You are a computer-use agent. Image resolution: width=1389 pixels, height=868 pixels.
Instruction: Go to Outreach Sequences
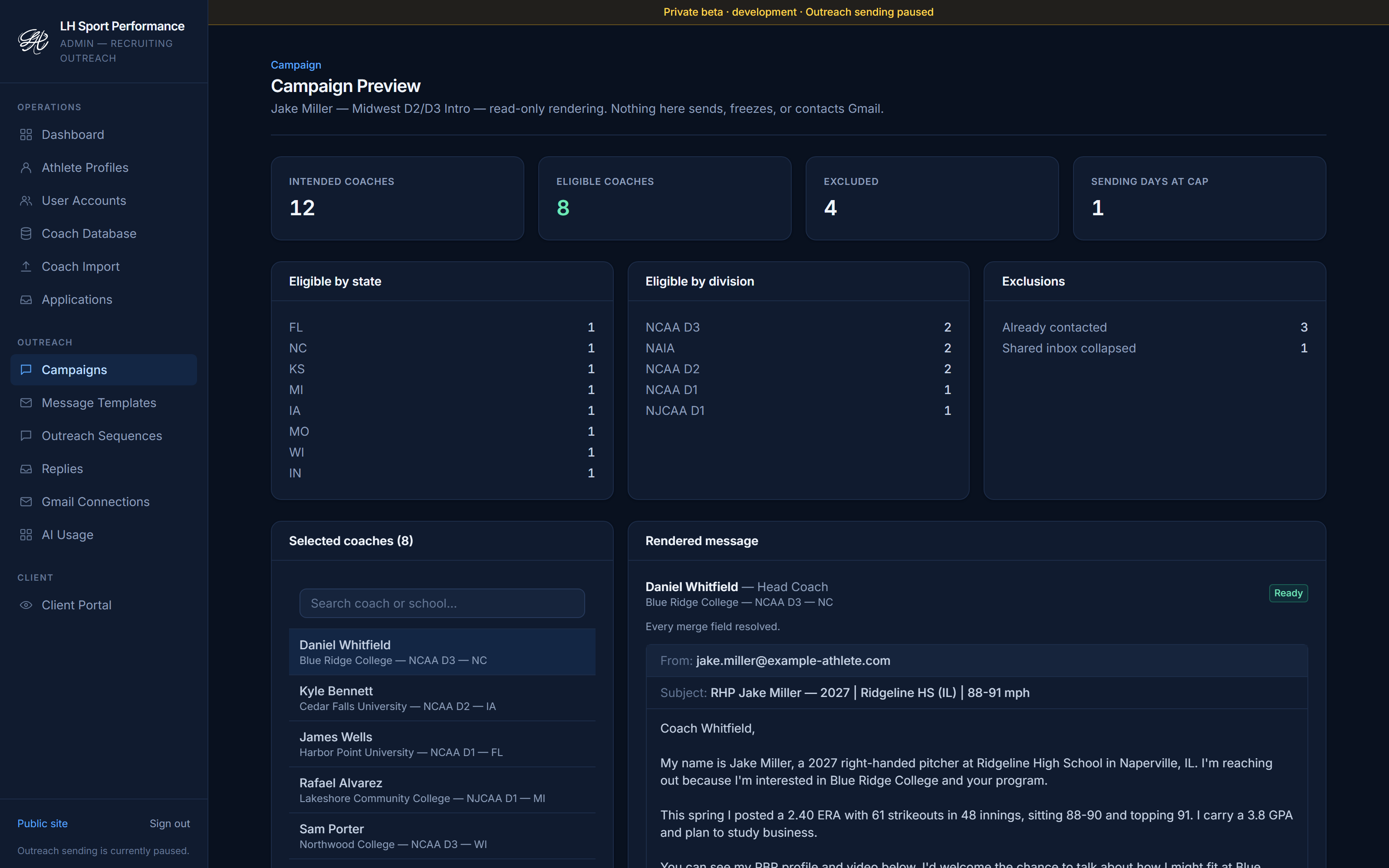click(x=104, y=436)
